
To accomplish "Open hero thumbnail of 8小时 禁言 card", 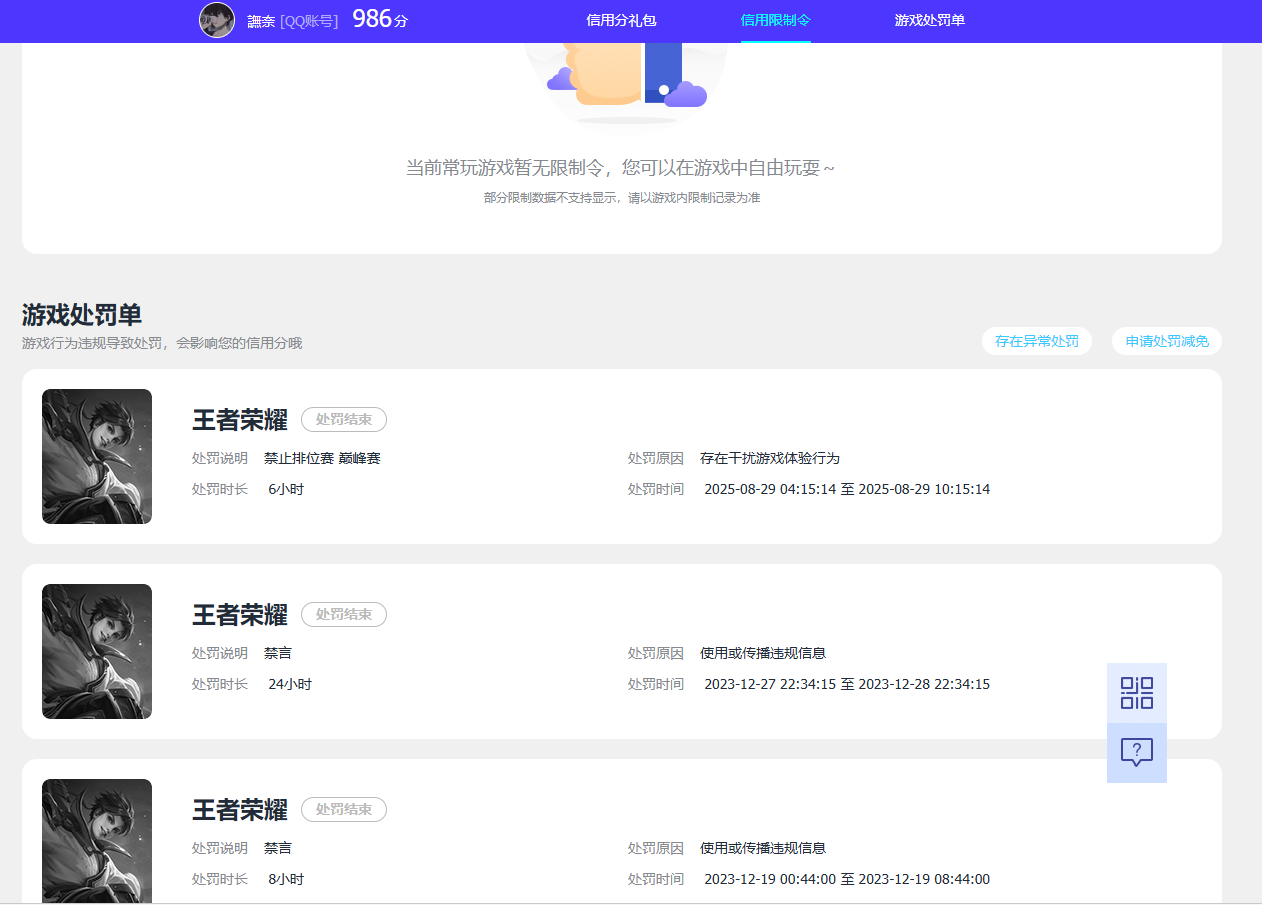I will pyautogui.click(x=97, y=841).
